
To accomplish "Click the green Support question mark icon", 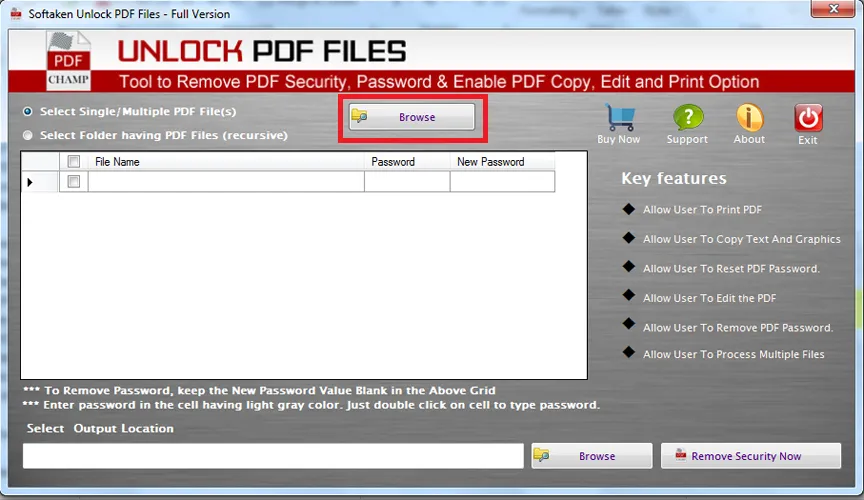I will coord(688,117).
